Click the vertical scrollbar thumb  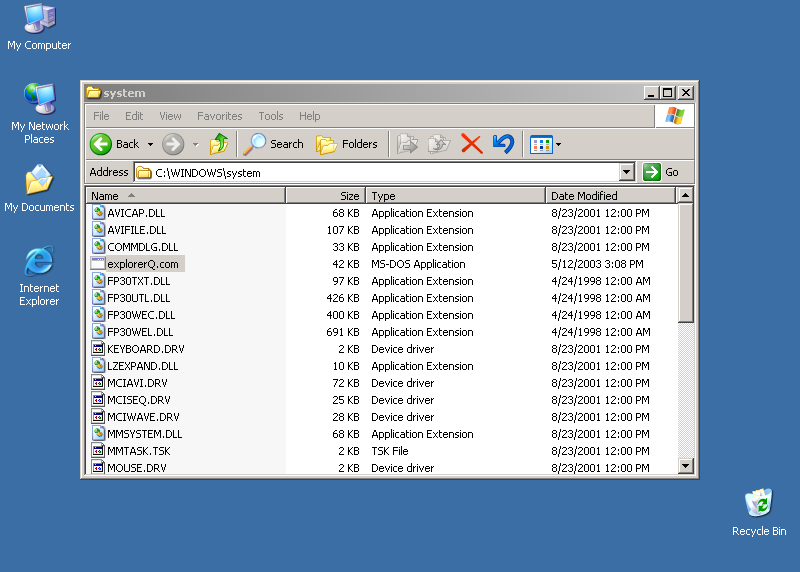pyautogui.click(x=685, y=263)
